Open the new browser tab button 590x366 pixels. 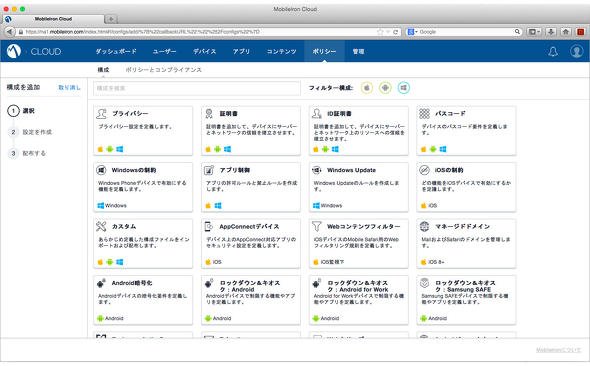click(x=111, y=19)
